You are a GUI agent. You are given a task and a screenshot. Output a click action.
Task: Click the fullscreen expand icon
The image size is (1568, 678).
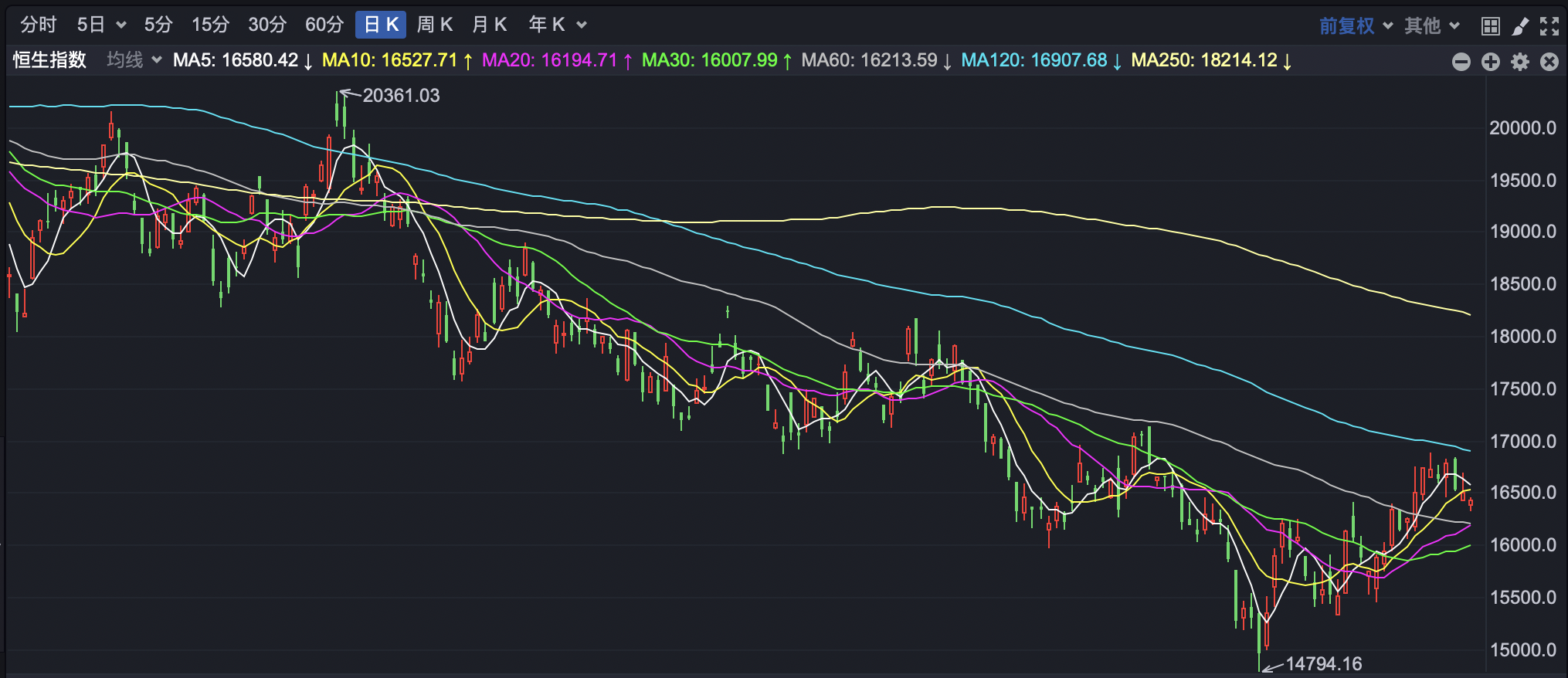coord(1549,26)
